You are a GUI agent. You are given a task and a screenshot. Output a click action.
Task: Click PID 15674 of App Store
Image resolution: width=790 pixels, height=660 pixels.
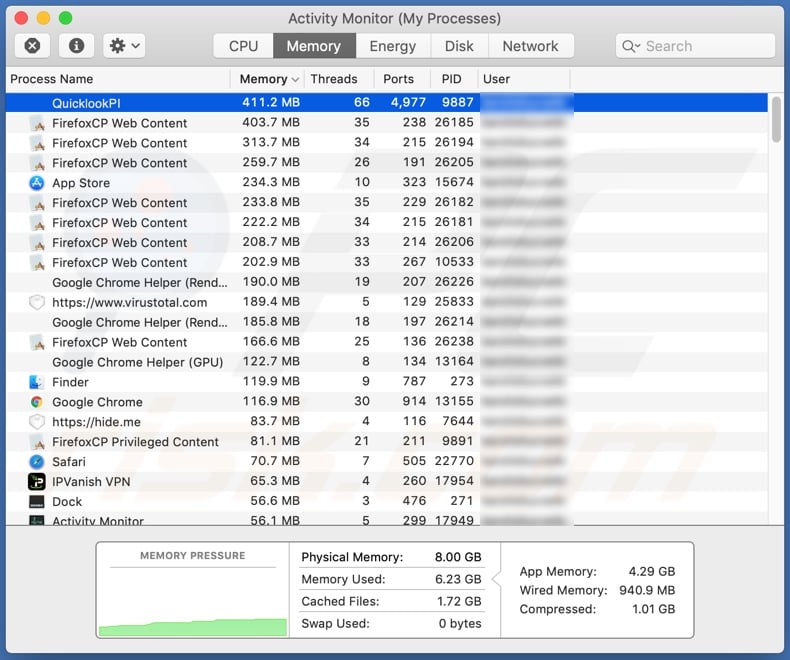[454, 182]
